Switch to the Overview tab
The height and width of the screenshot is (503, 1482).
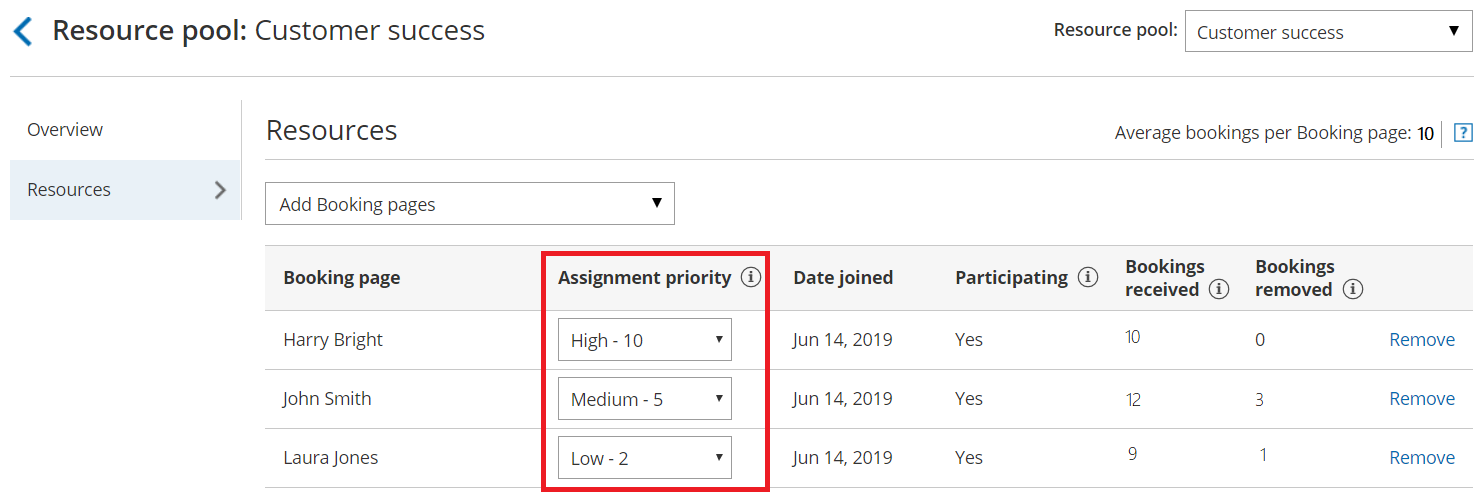[65, 130]
